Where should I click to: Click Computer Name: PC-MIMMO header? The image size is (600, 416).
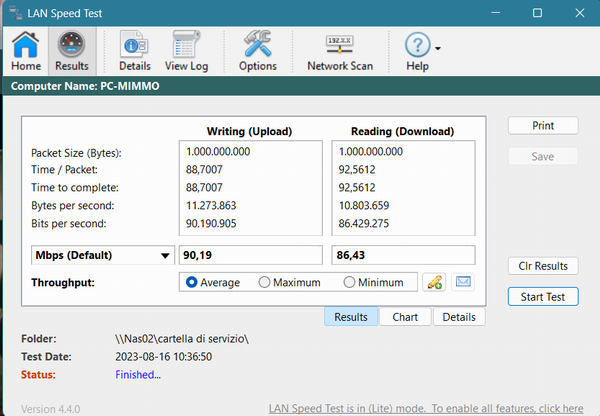(85, 86)
